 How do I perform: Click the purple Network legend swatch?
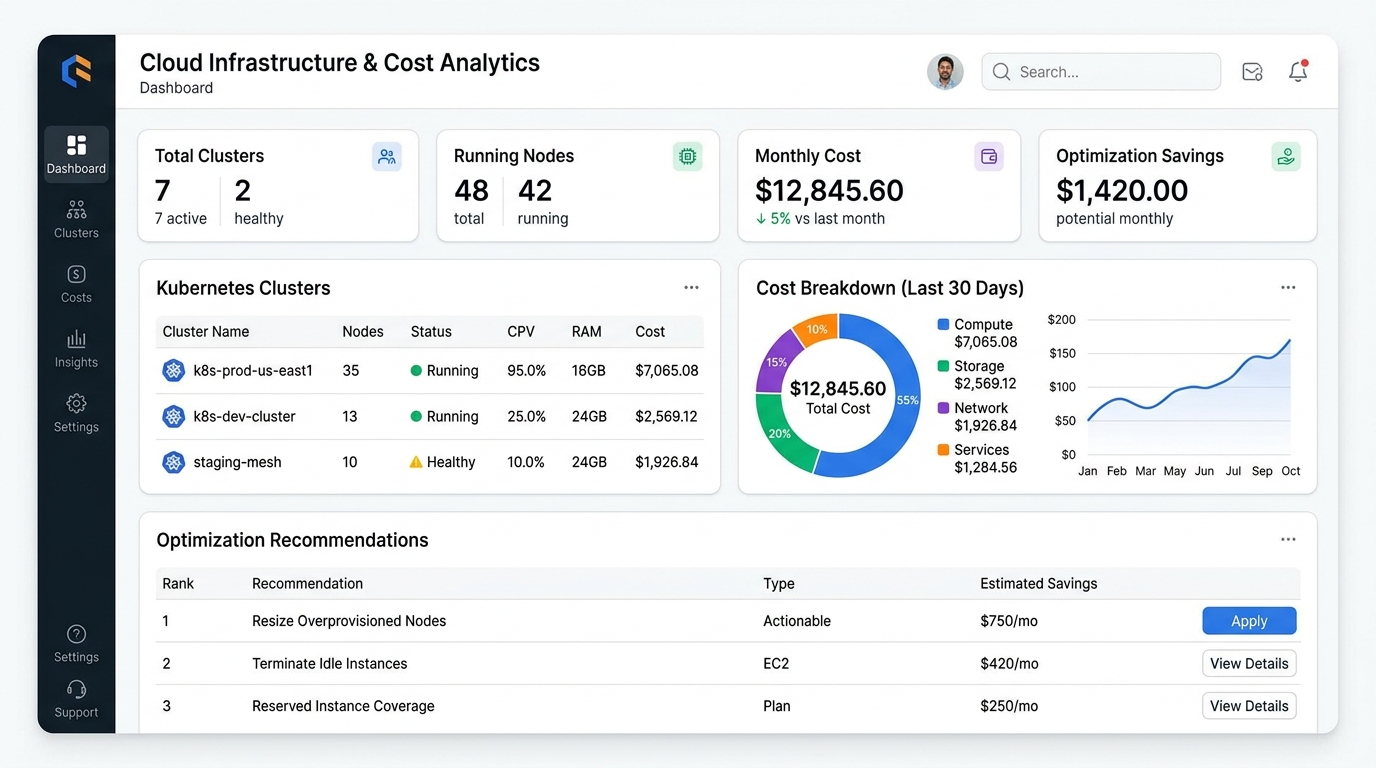[943, 409]
